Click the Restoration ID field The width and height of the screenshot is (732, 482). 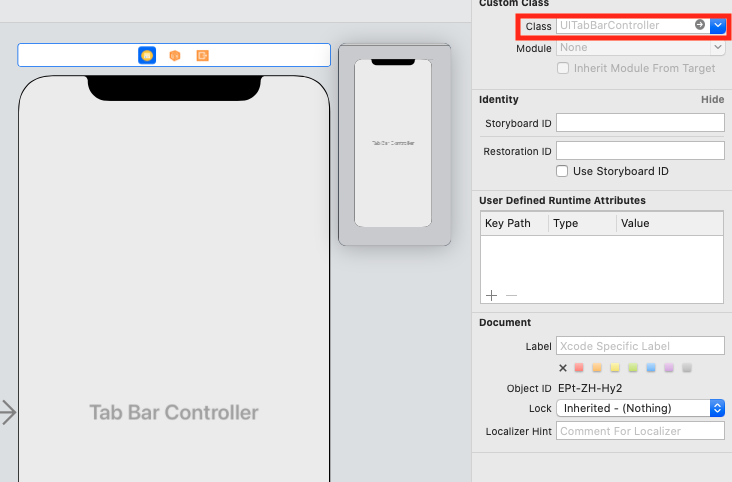pyautogui.click(x=640, y=151)
